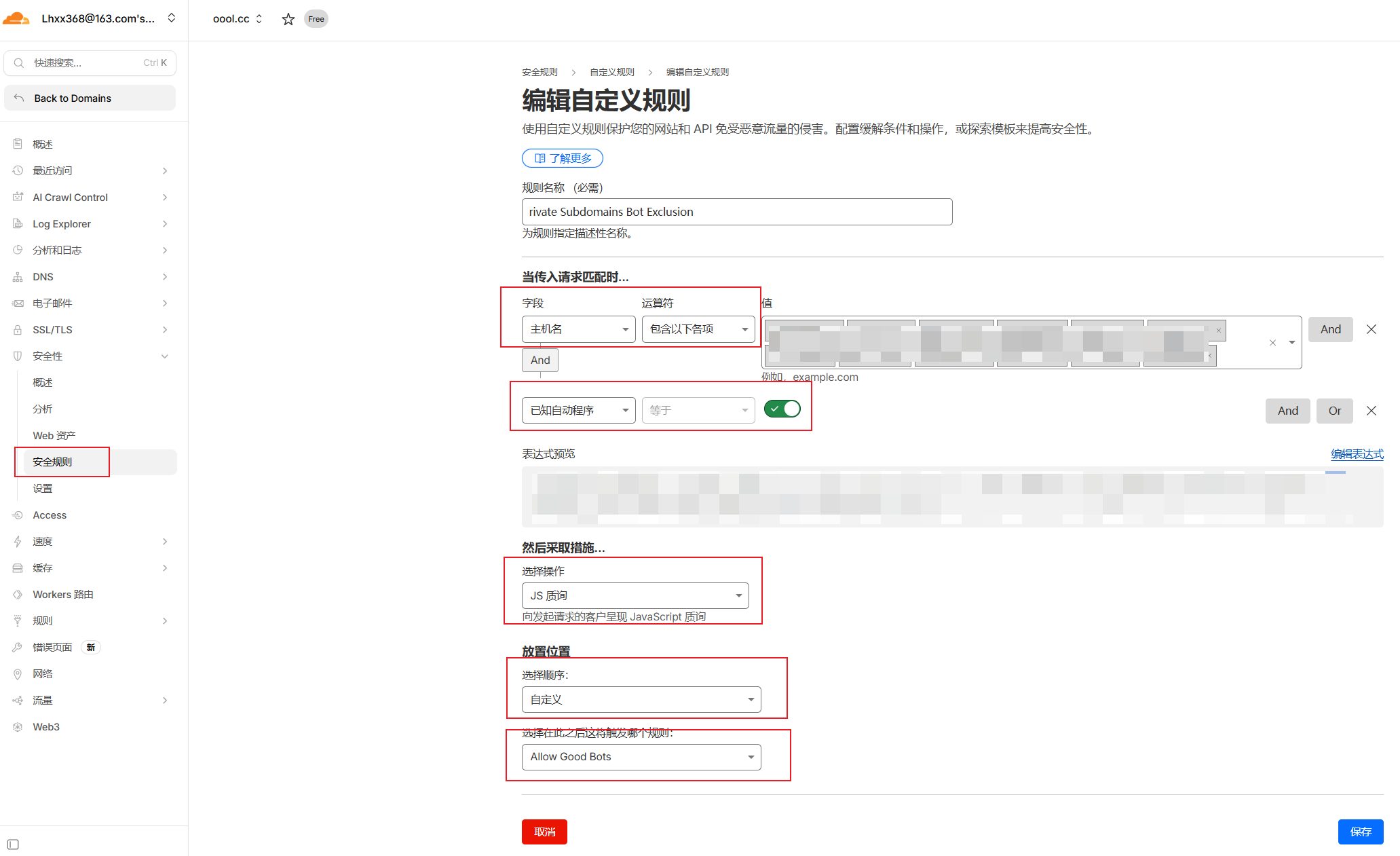Open Workers 路由 via its icon

coord(18,594)
